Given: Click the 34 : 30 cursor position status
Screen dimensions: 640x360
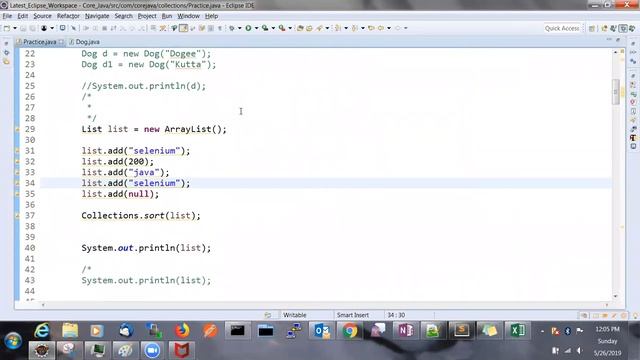Looking at the screenshot, I should point(396,315).
